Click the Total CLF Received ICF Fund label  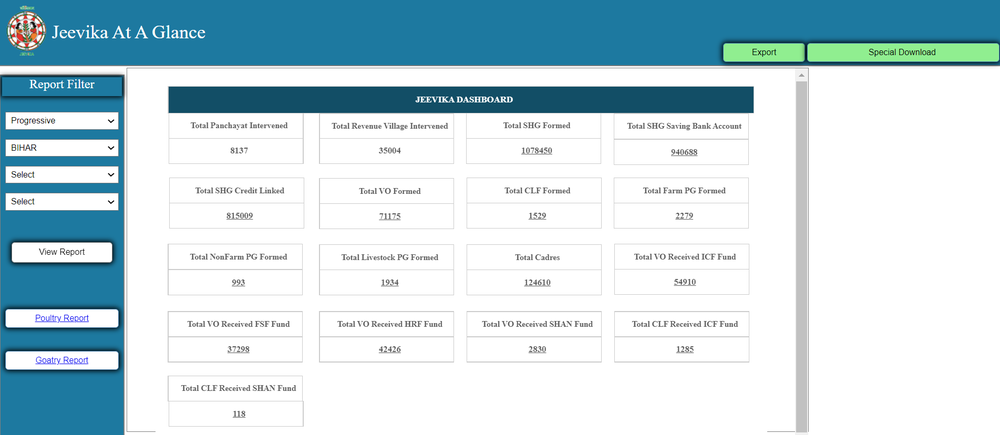click(684, 324)
